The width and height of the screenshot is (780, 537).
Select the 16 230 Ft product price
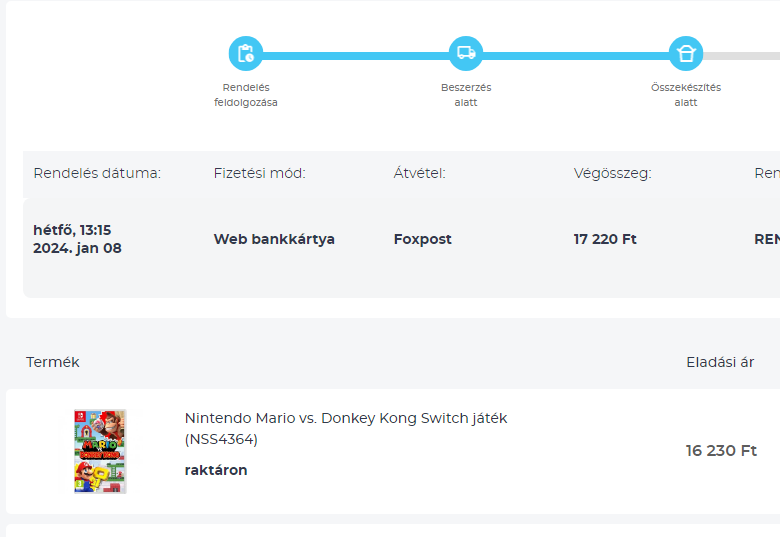[x=721, y=451]
